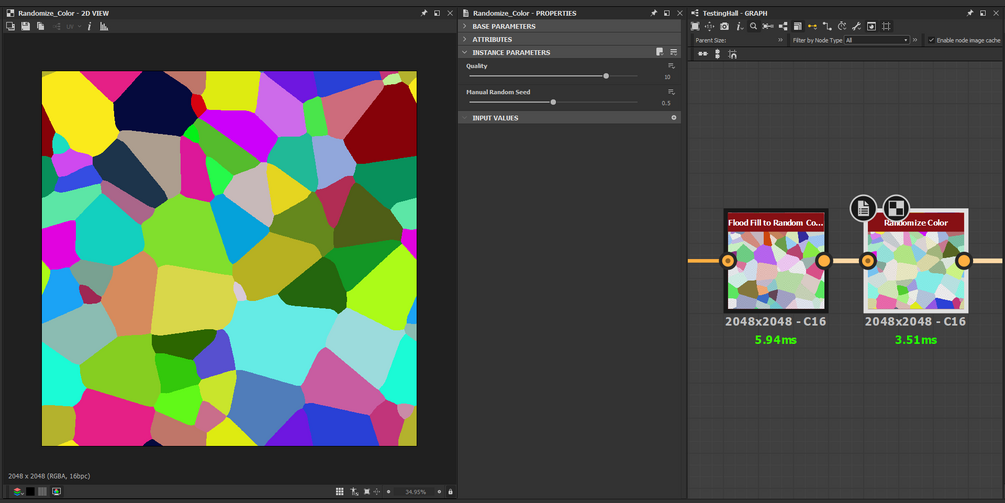
Task: Click the Input Values section header
Action: pos(495,118)
